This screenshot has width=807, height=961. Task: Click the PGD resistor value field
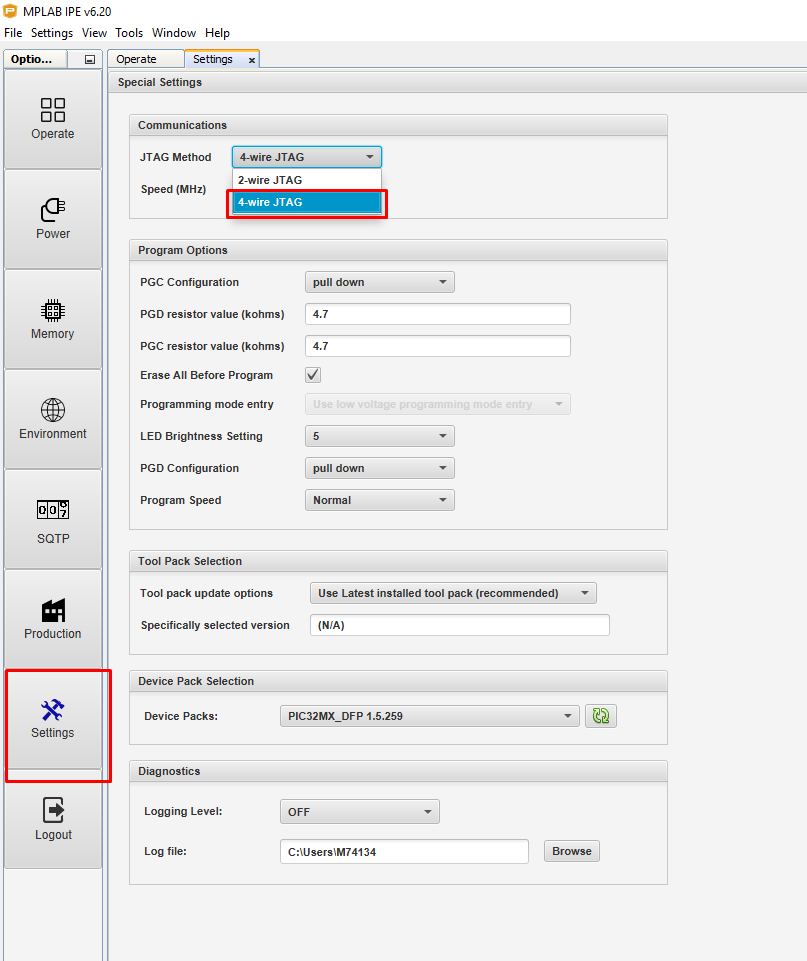click(x=437, y=313)
